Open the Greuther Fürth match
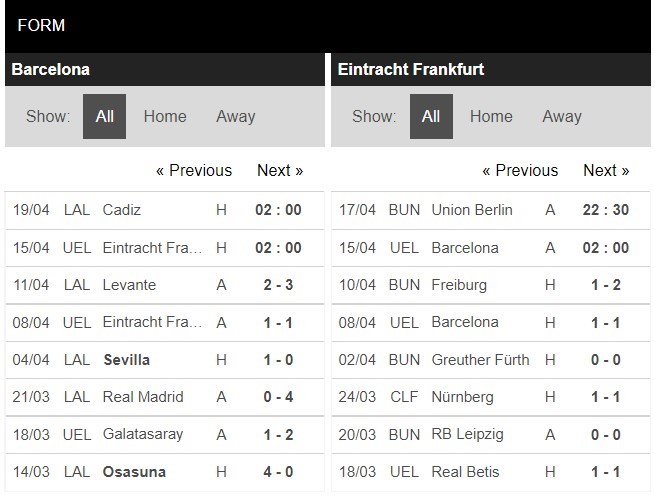655x498 pixels. point(491,360)
